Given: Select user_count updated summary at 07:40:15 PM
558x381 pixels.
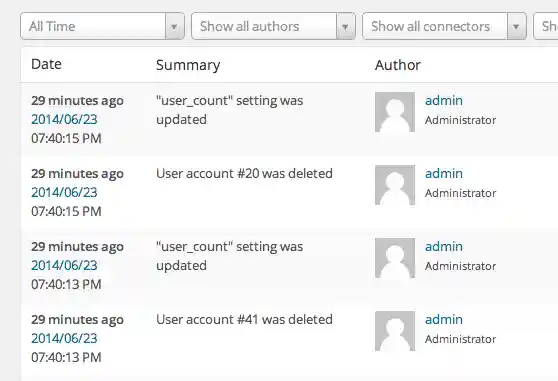Looking at the screenshot, I should pos(230,110).
